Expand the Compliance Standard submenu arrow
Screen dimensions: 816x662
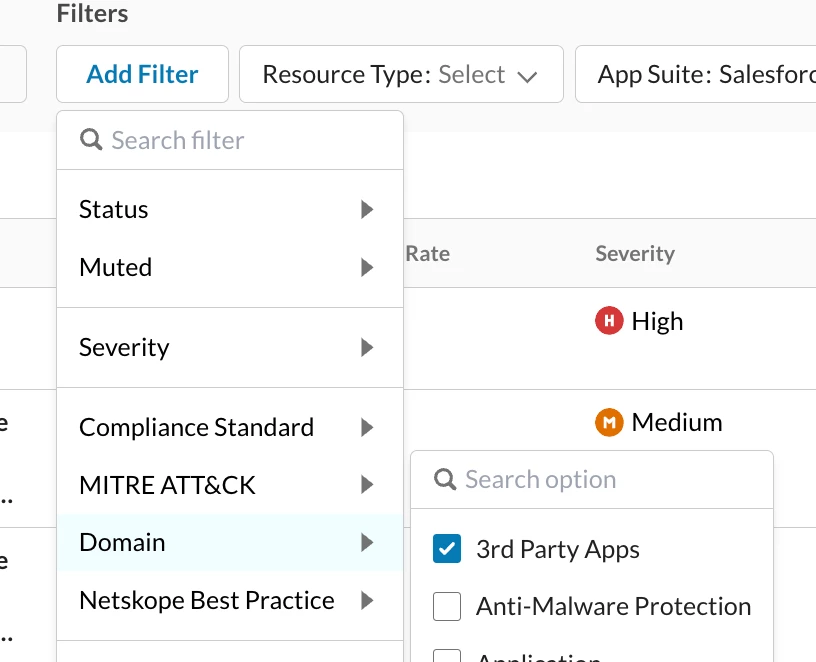pos(367,427)
